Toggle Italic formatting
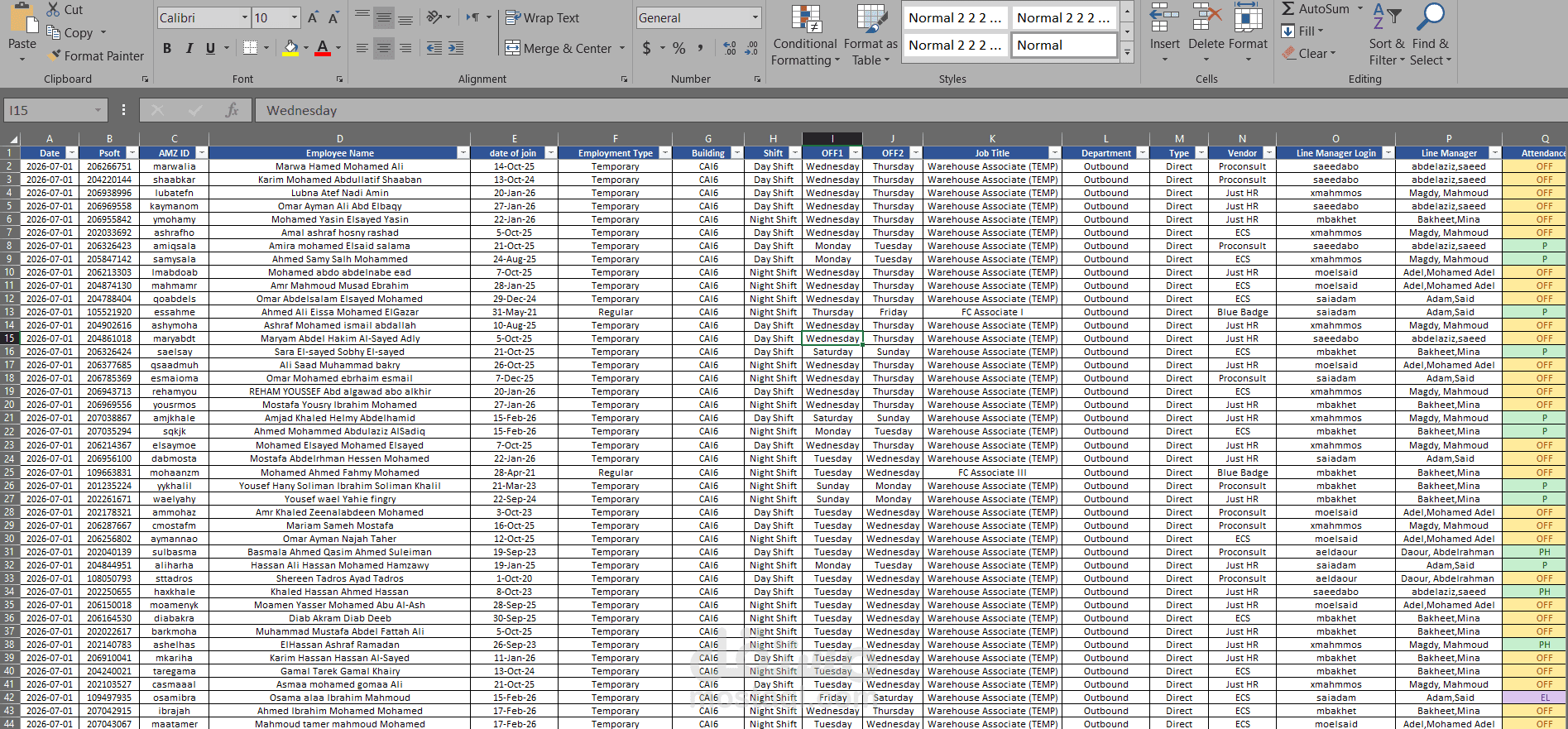 click(189, 48)
